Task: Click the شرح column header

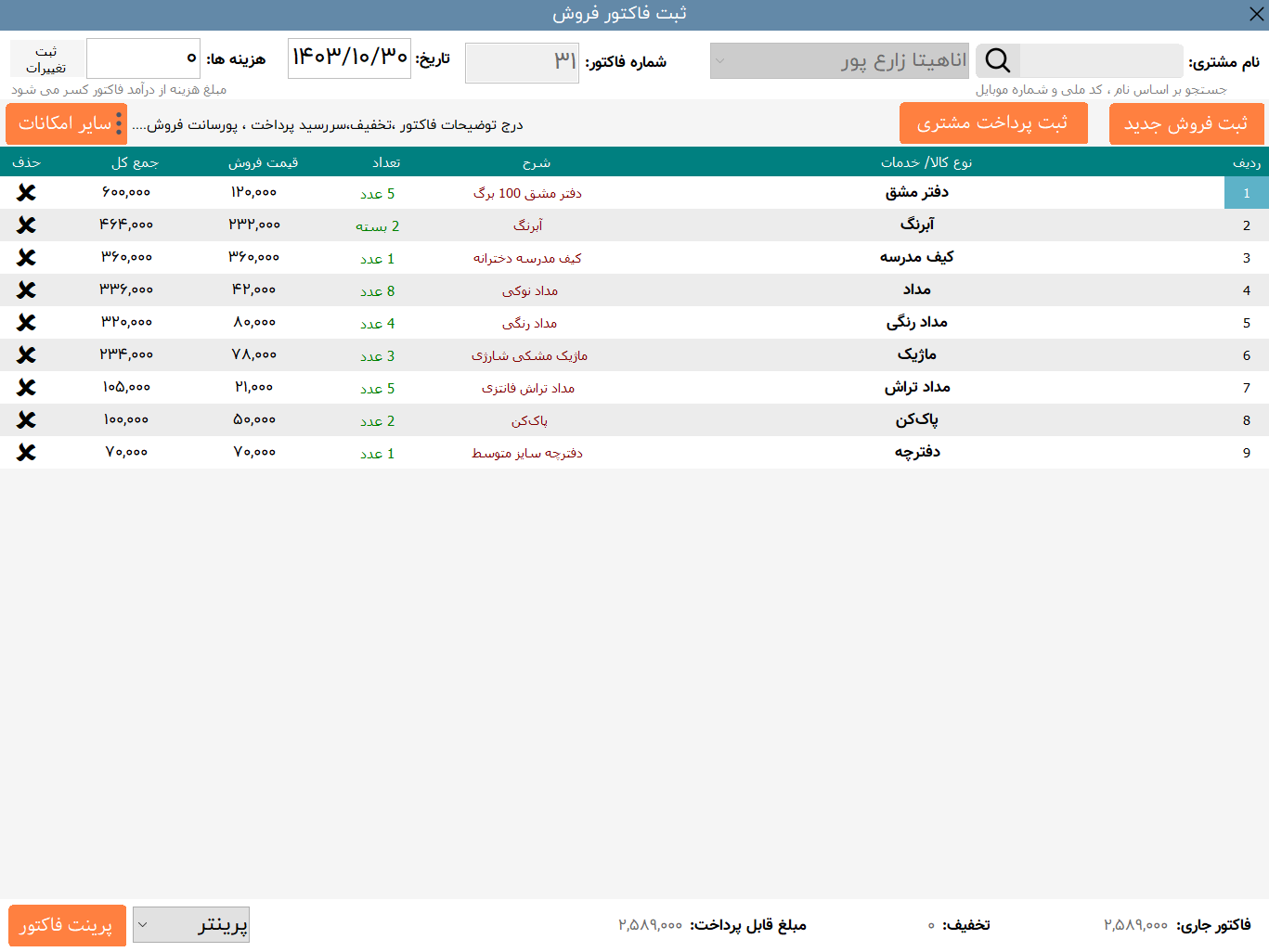Action: 537,162
